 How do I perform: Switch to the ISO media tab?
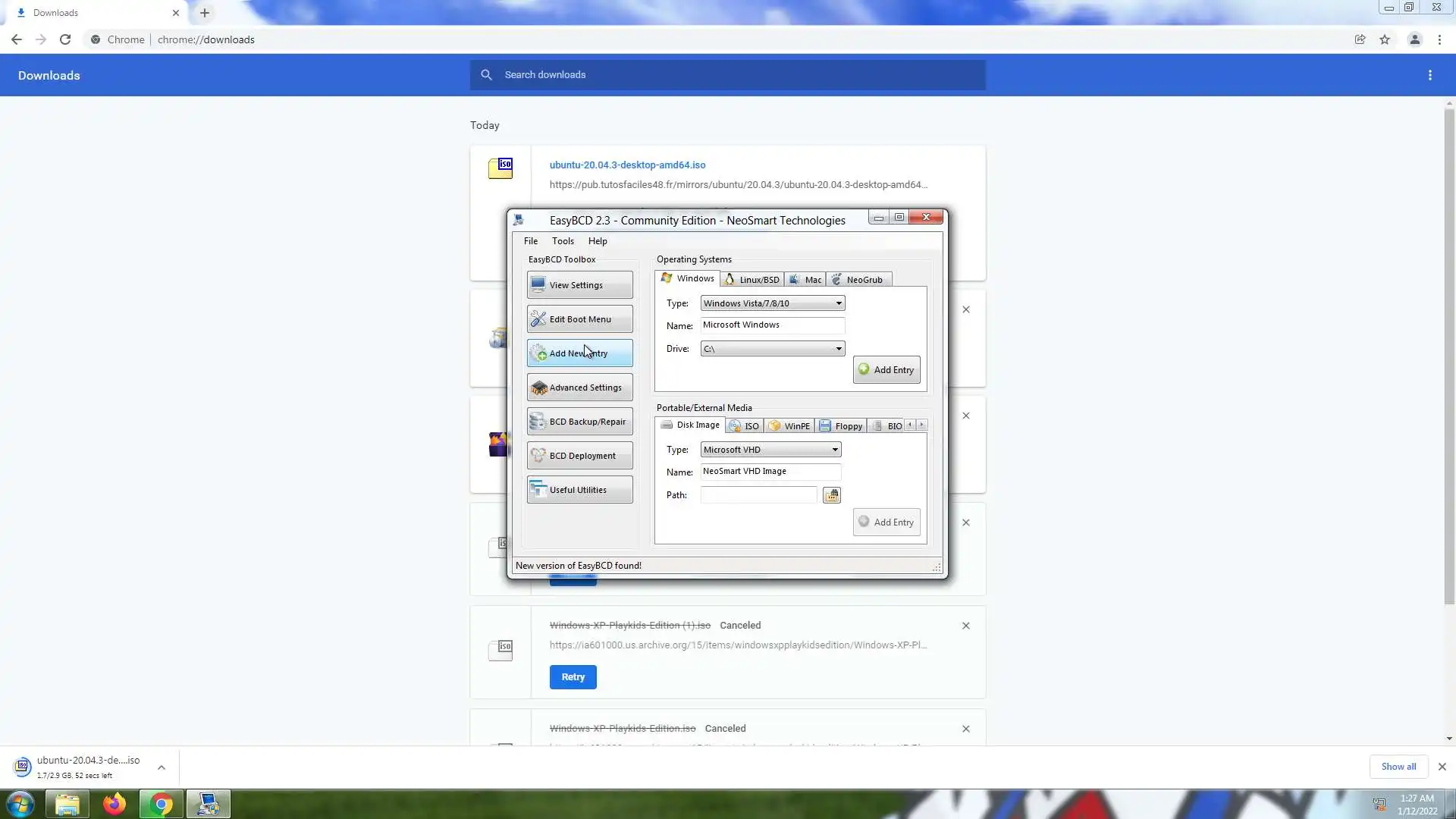pos(745,426)
